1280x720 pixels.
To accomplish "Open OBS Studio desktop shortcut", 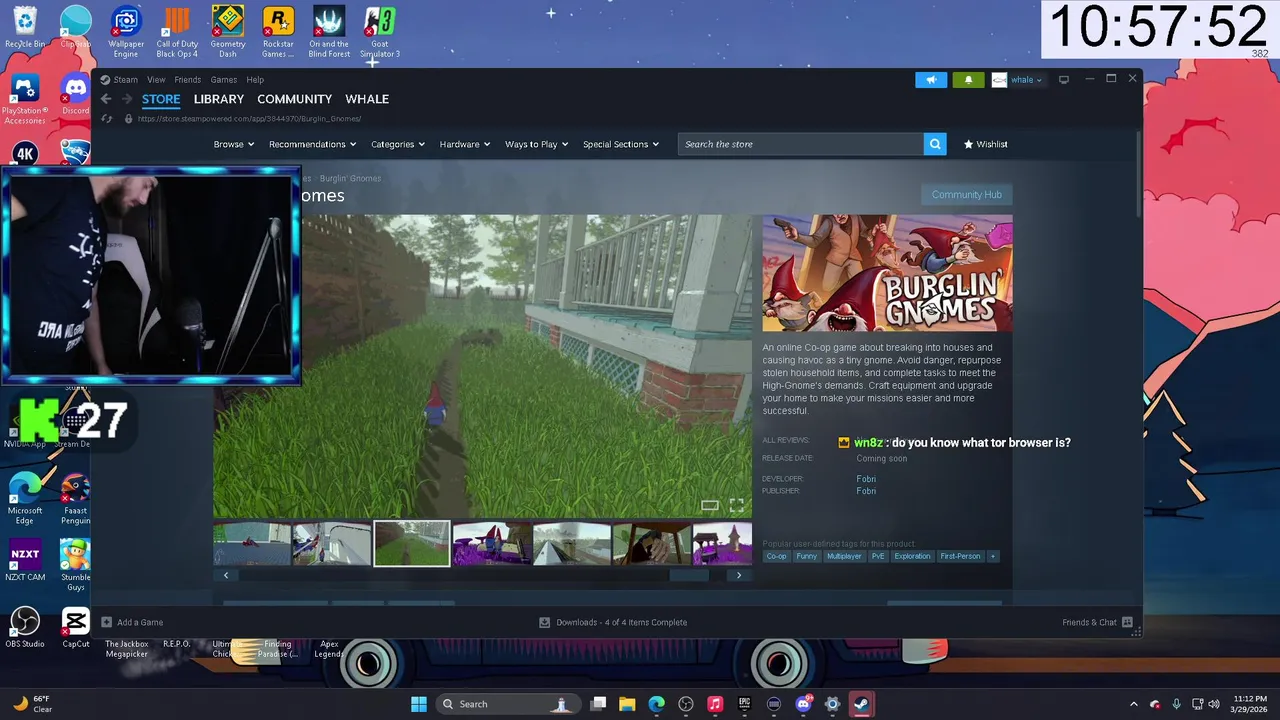I will (x=25, y=628).
